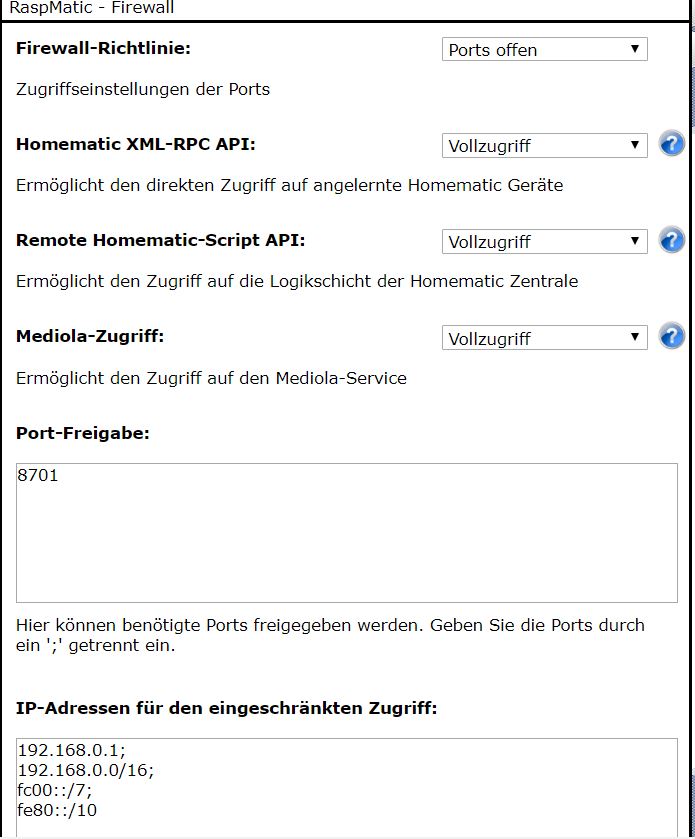
Task: Place cursor on the fe80::/10 entry
Action: tap(57, 807)
